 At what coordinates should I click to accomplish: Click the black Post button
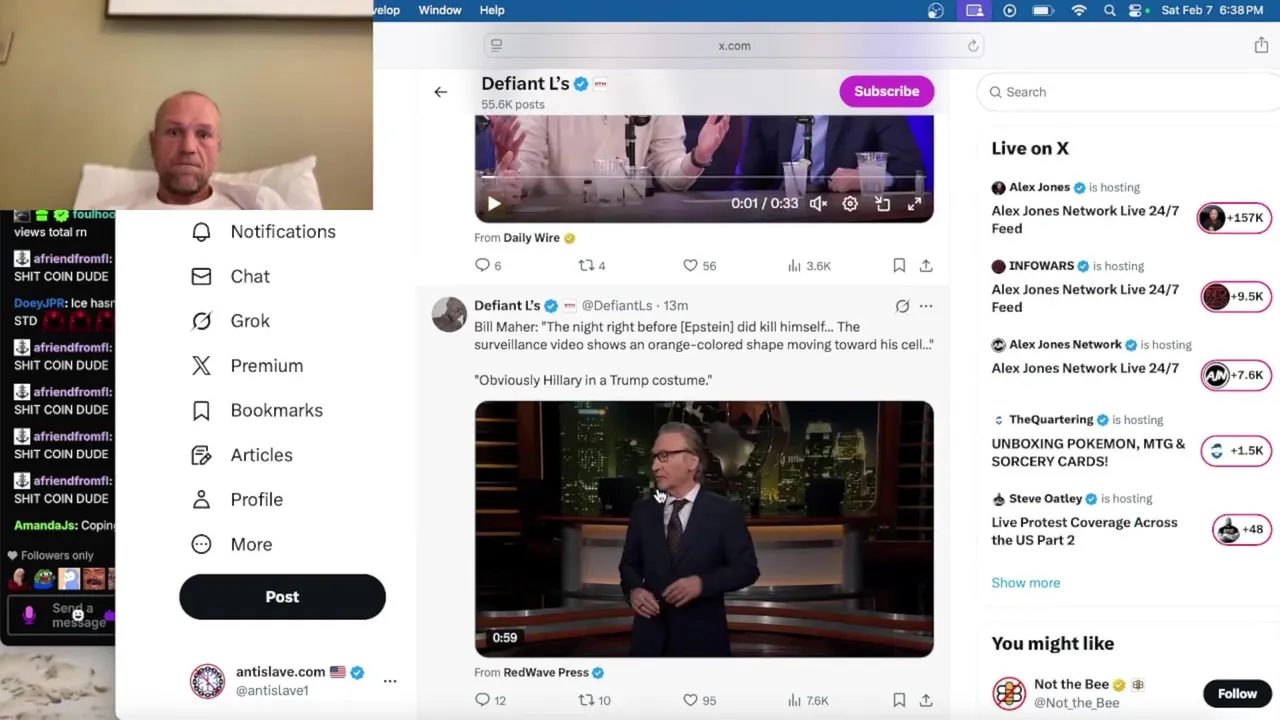click(282, 597)
